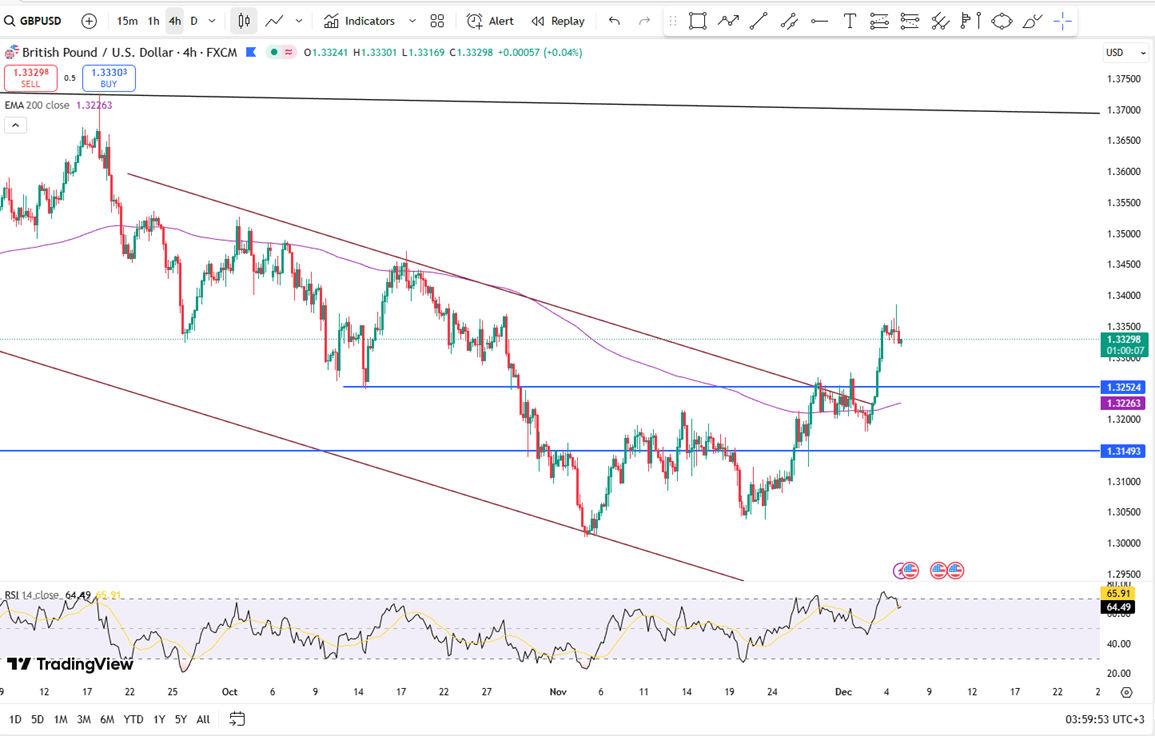Open the Go to date calendar icon
1155x736 pixels.
237,719
